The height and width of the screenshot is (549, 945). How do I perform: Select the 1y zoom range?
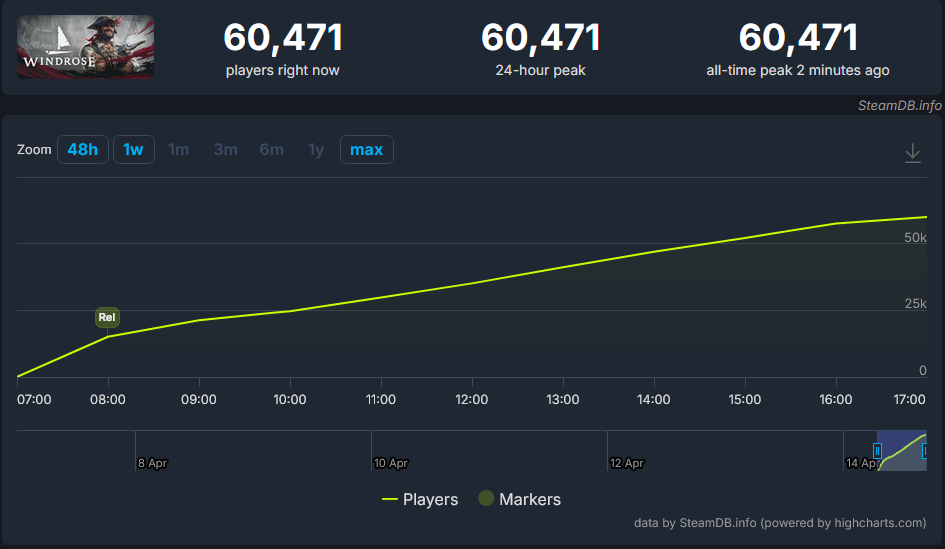[x=316, y=150]
